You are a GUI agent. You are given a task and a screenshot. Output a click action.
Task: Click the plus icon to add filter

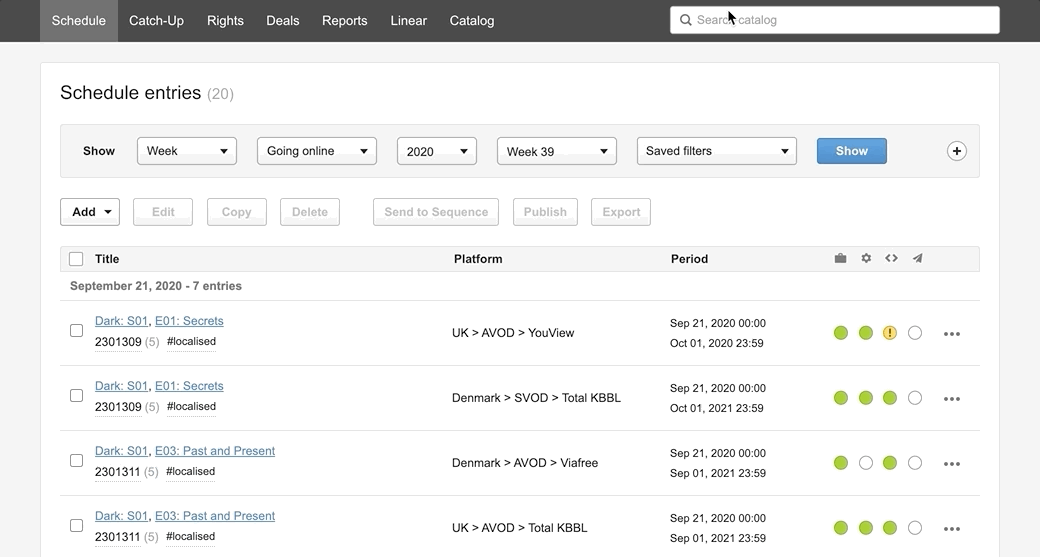(x=957, y=151)
